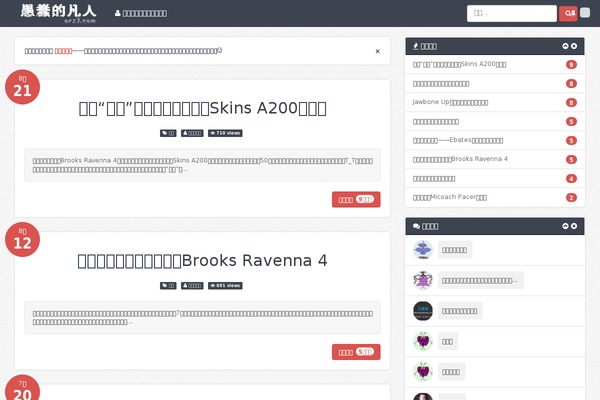The height and width of the screenshot is (400, 600).
Task: Click the 710 views badge
Action: point(225,133)
